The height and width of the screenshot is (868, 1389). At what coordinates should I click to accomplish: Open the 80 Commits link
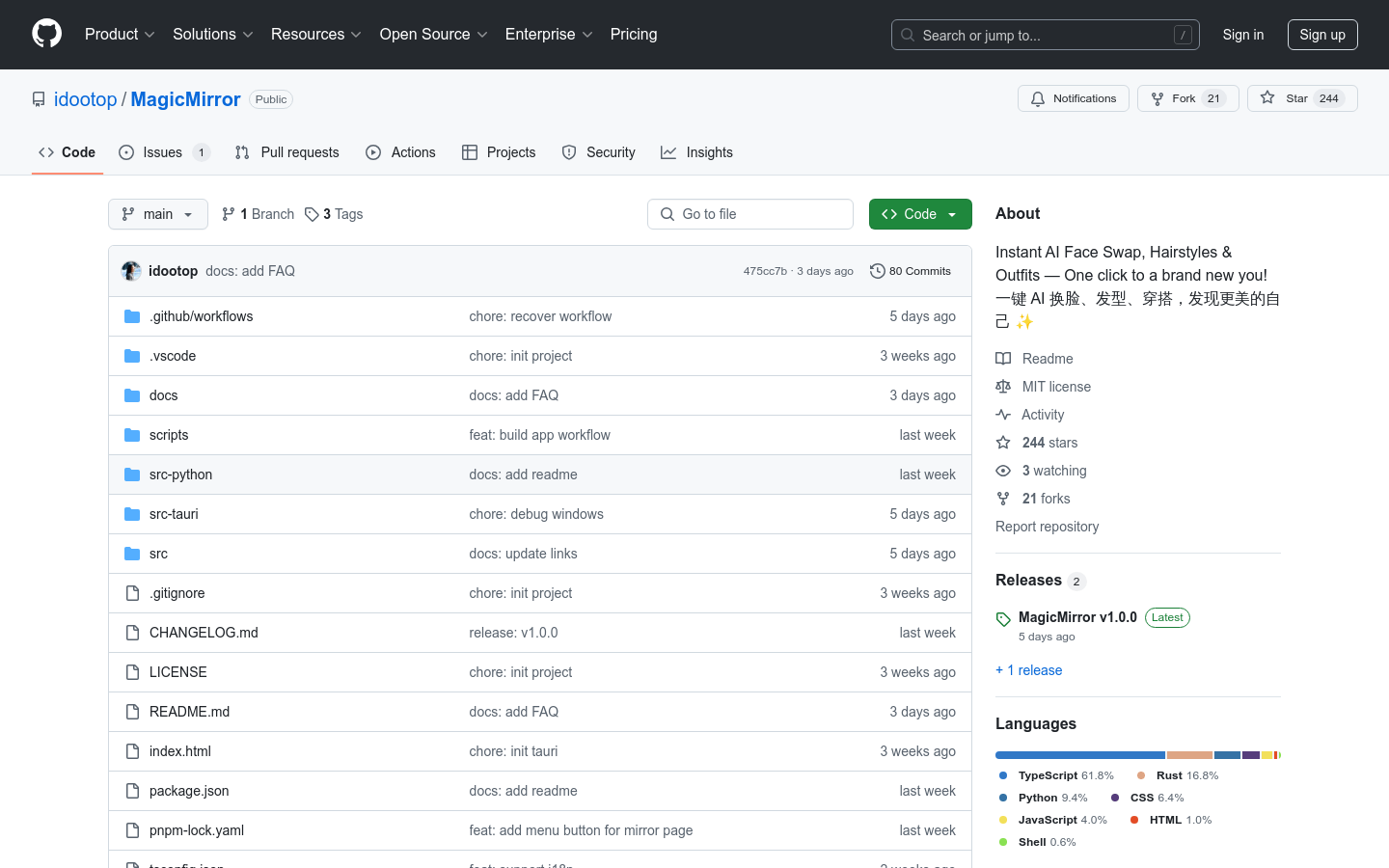911,271
